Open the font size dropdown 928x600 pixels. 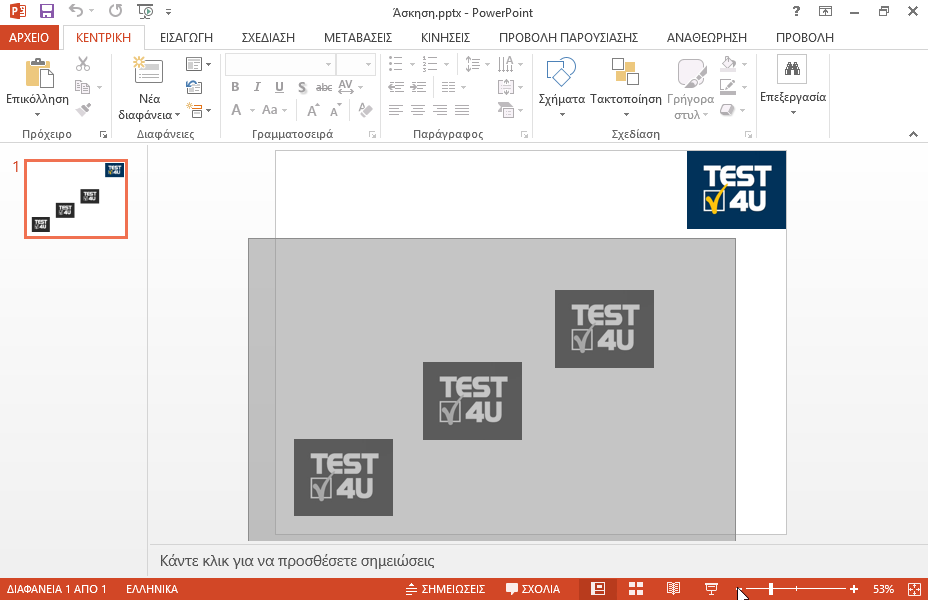(369, 64)
